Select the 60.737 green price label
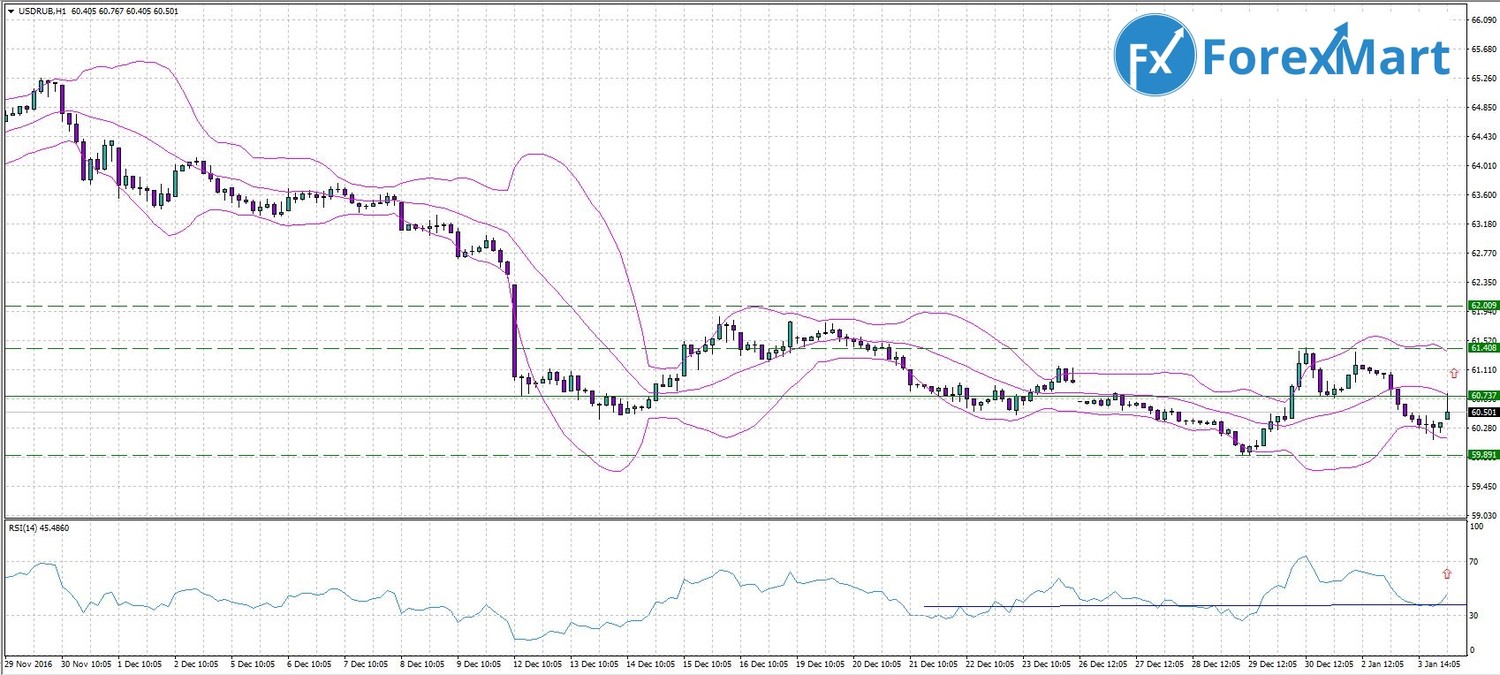The image size is (1500, 675). click(x=1482, y=396)
